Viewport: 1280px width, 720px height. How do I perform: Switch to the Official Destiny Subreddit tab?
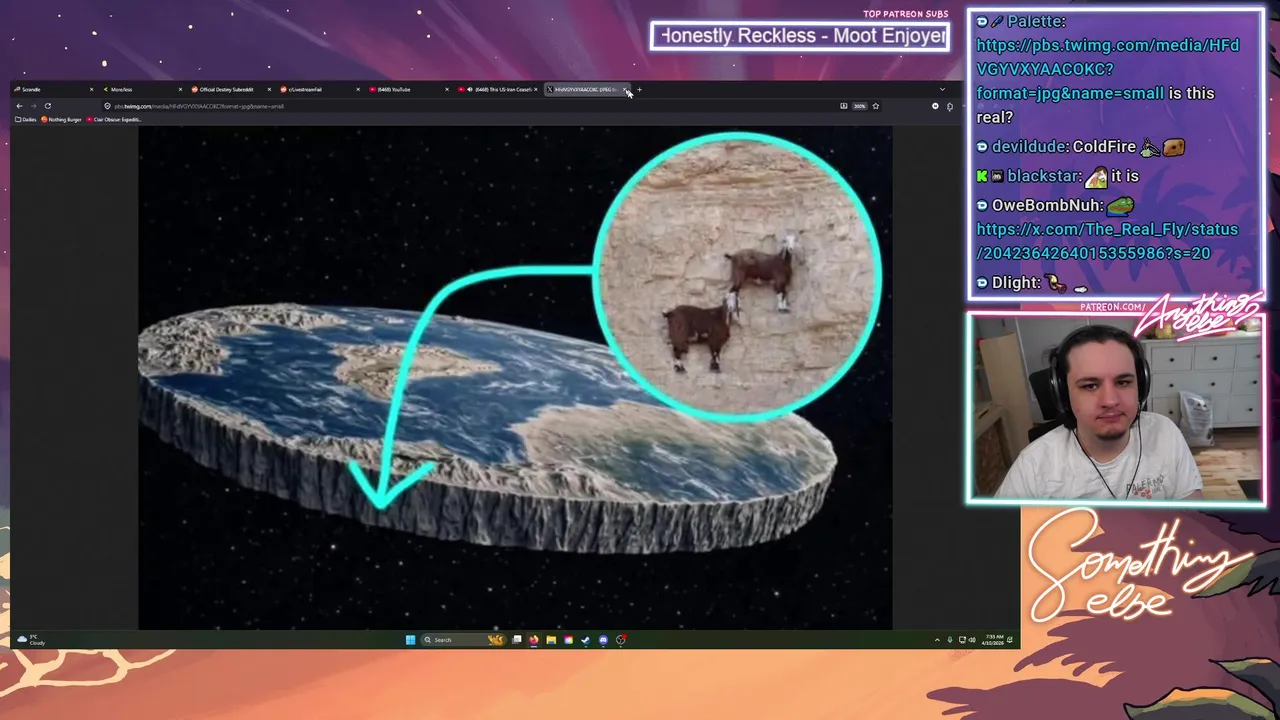tap(229, 90)
